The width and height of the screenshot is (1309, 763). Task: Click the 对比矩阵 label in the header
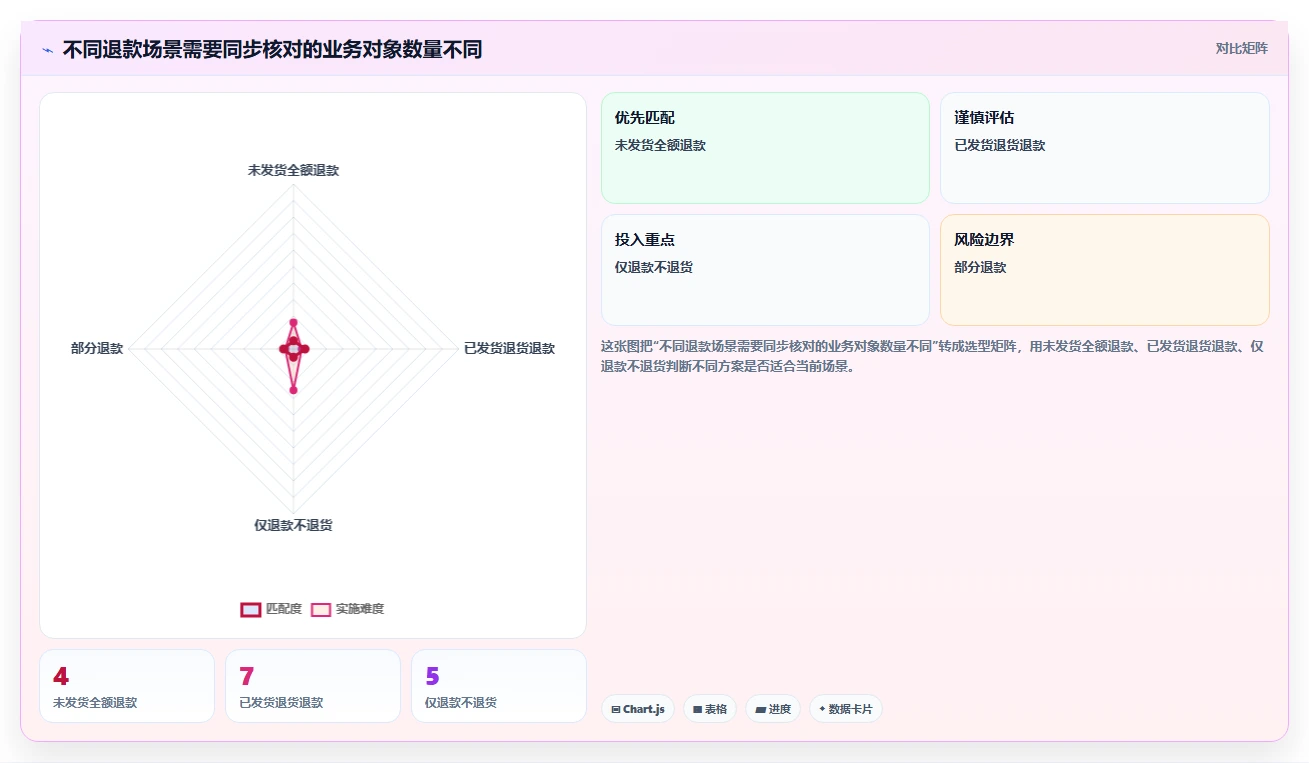(x=1242, y=48)
